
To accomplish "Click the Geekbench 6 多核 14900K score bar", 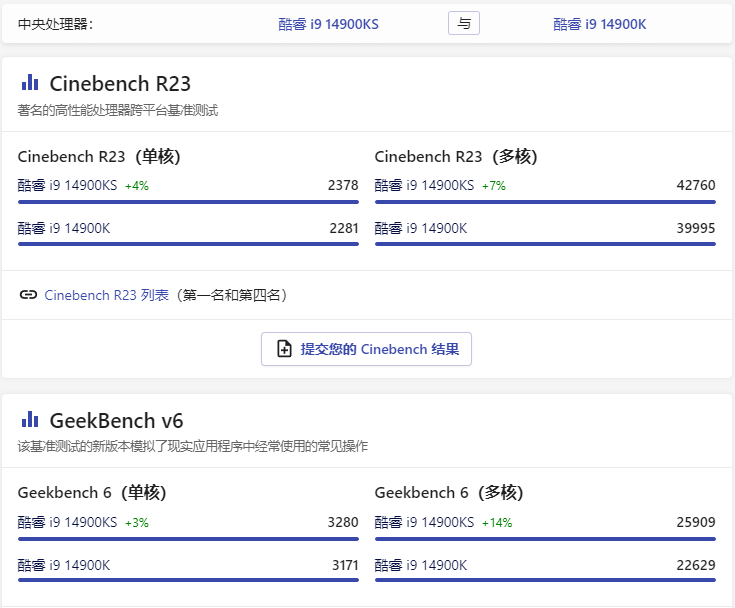I will coord(545,581).
